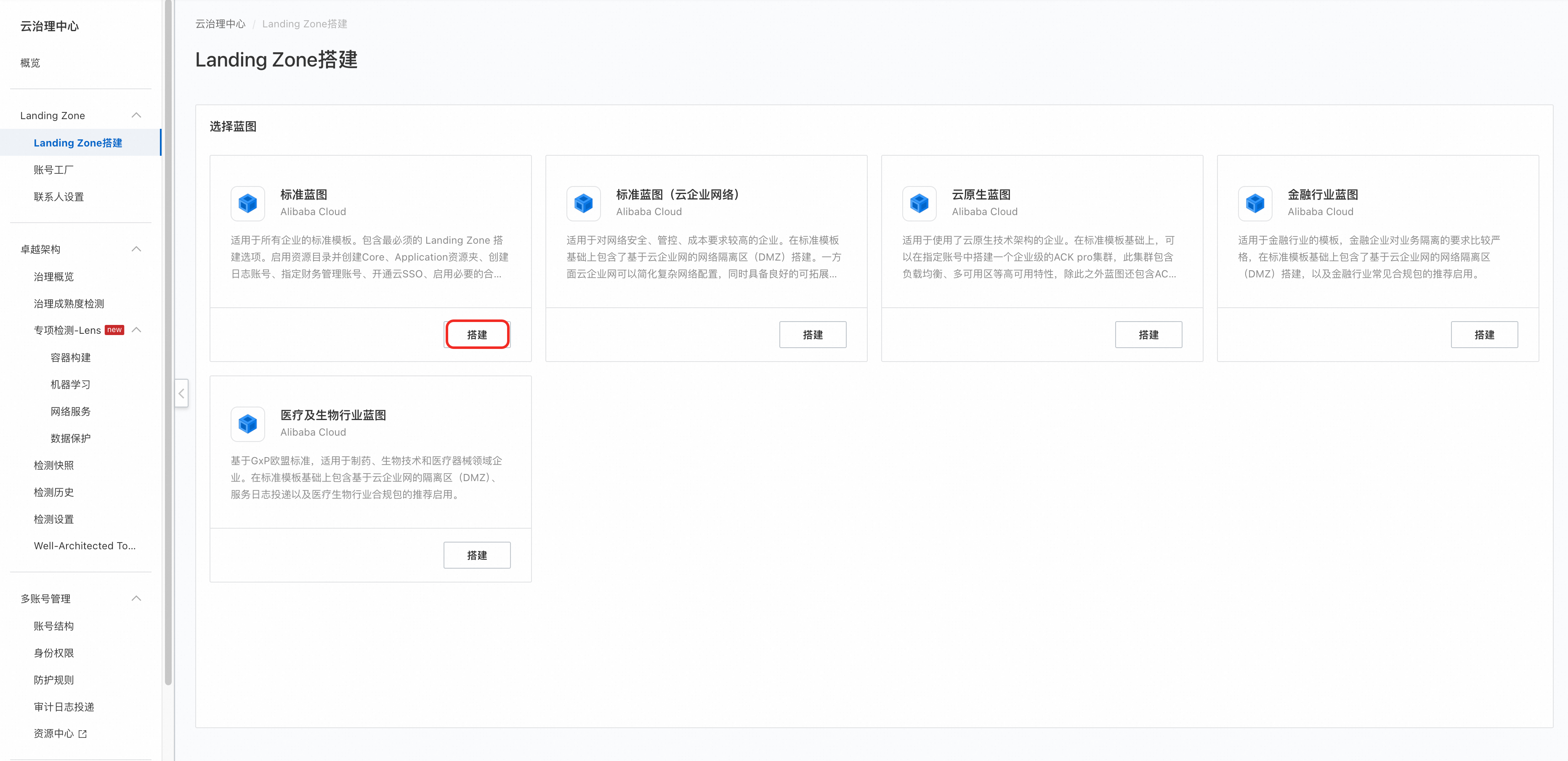Click the 标准蓝图 blueprint cube icon
The height and width of the screenshot is (761, 1568).
point(248,203)
